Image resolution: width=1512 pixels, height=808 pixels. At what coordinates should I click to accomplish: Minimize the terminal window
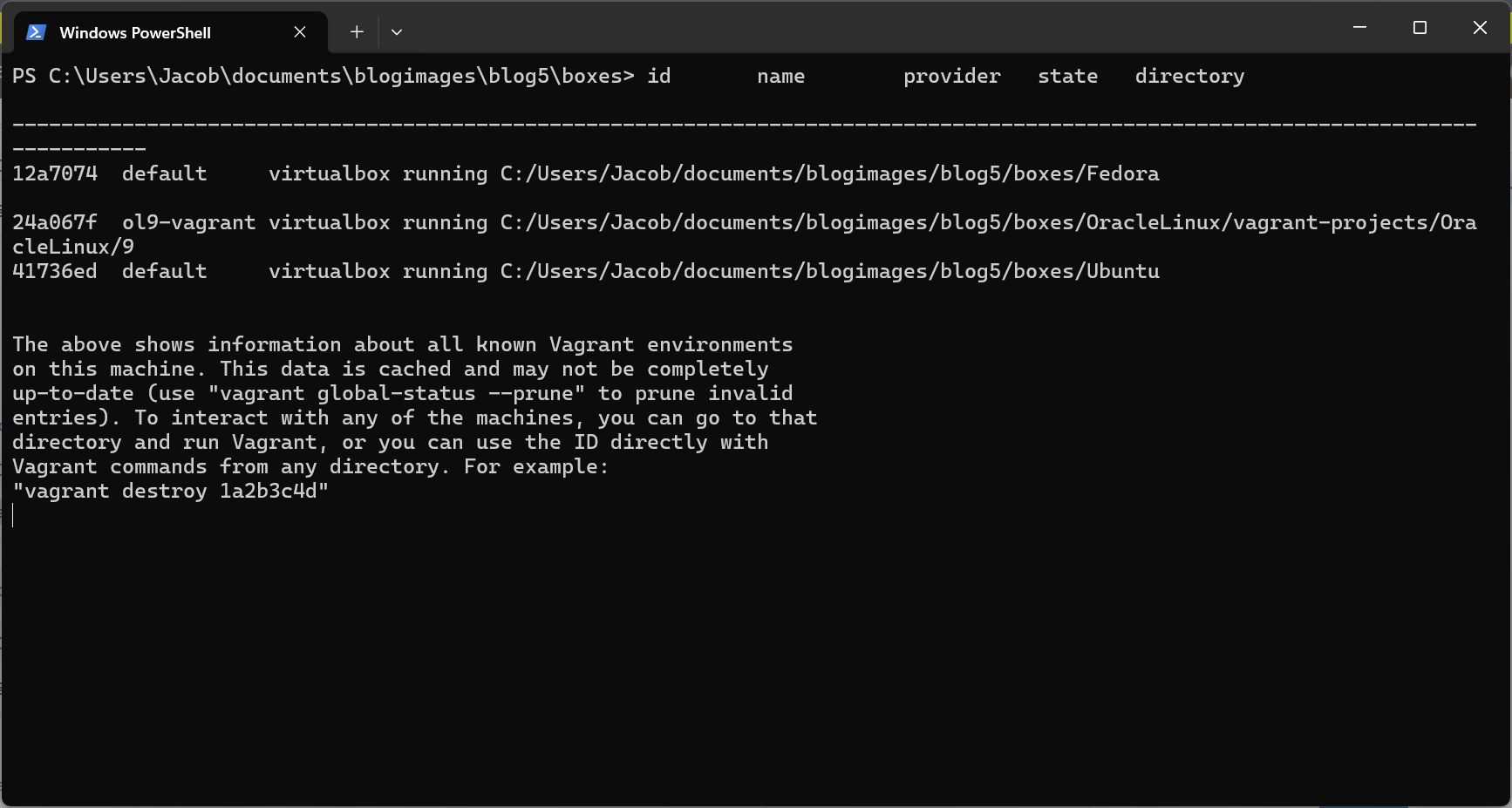tap(1359, 28)
